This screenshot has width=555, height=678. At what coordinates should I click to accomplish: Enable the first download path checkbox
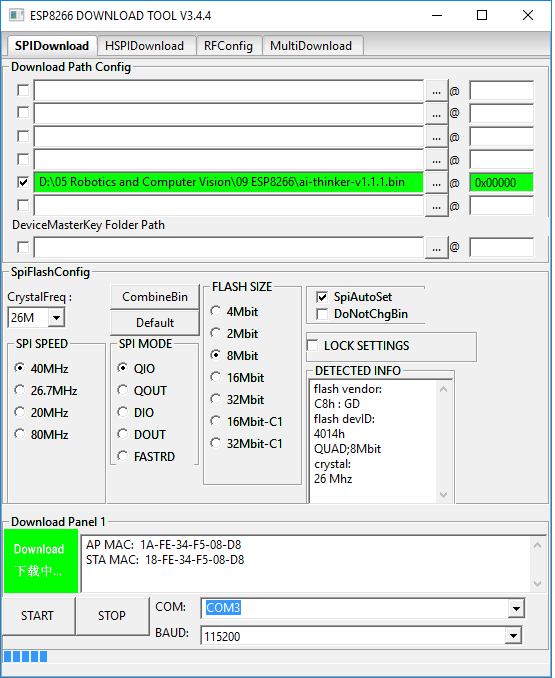pos(23,91)
